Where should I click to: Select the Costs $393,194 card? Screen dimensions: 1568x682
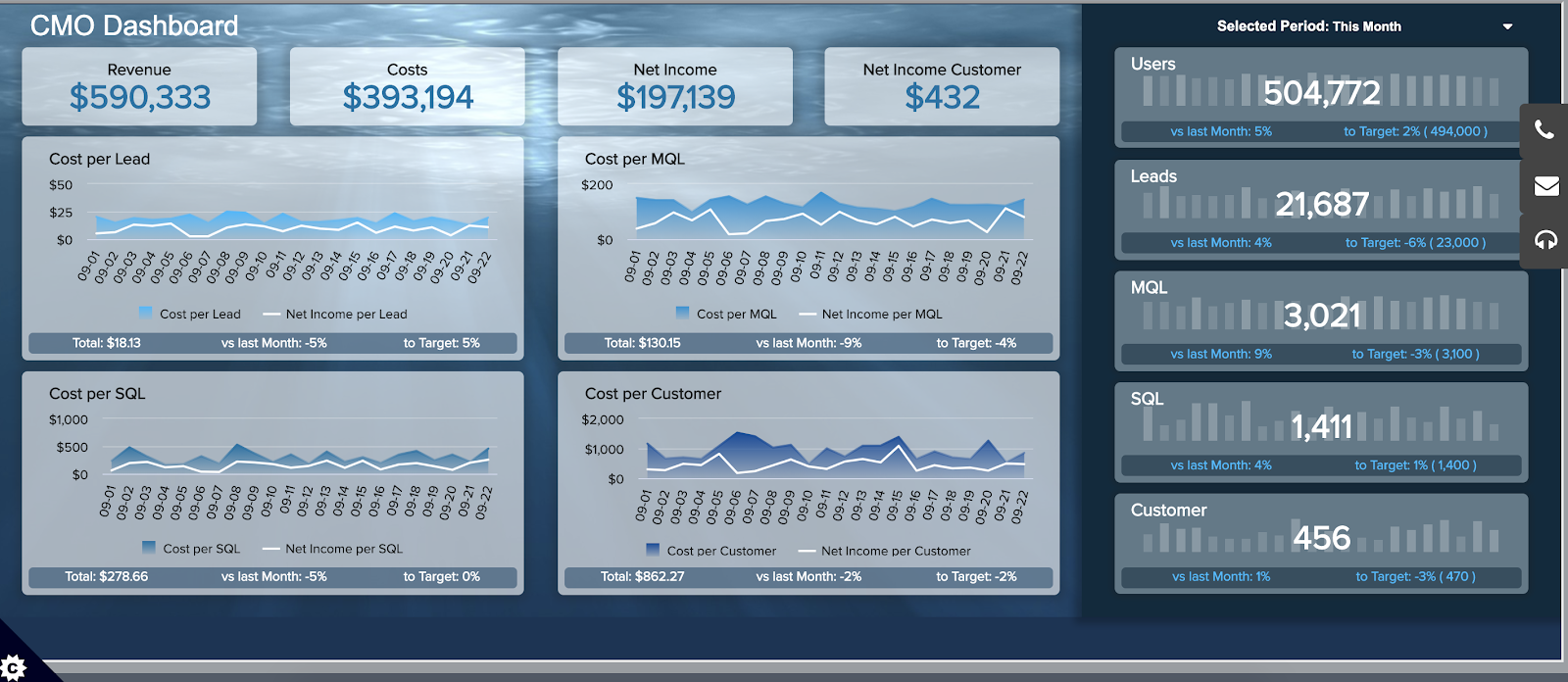(x=407, y=86)
